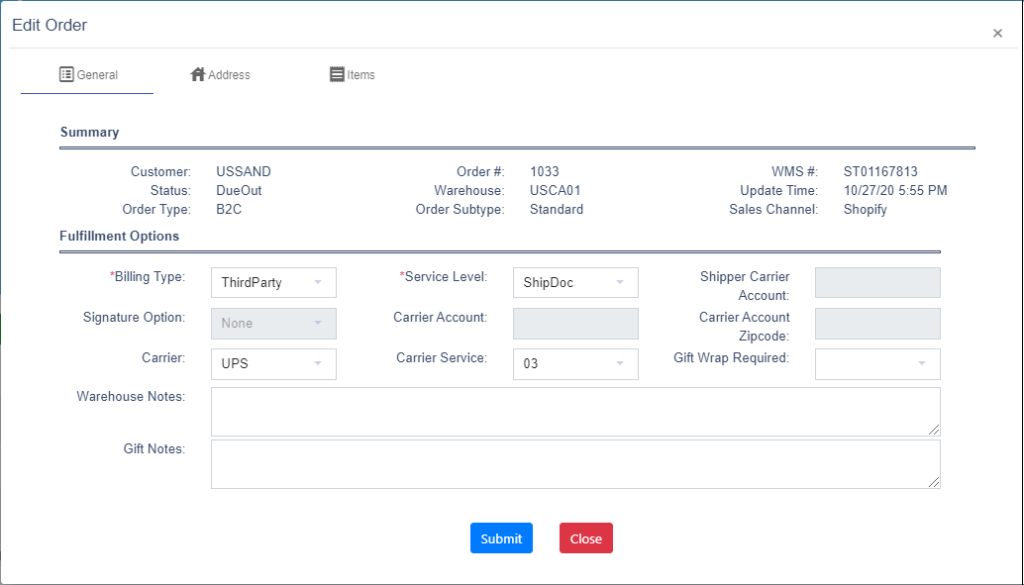The height and width of the screenshot is (585, 1024).
Task: Click the General tab list icon
Action: tap(66, 74)
